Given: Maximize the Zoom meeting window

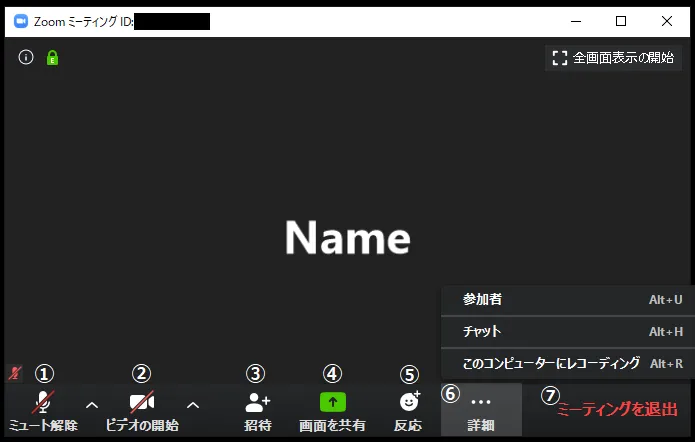Looking at the screenshot, I should (x=621, y=21).
